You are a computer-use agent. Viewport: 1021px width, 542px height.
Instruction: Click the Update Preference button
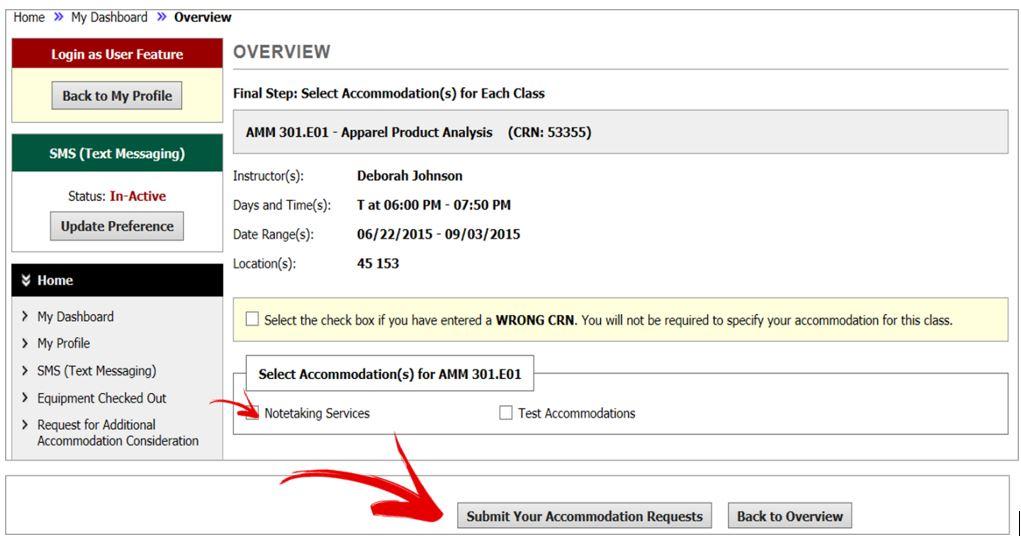point(117,226)
